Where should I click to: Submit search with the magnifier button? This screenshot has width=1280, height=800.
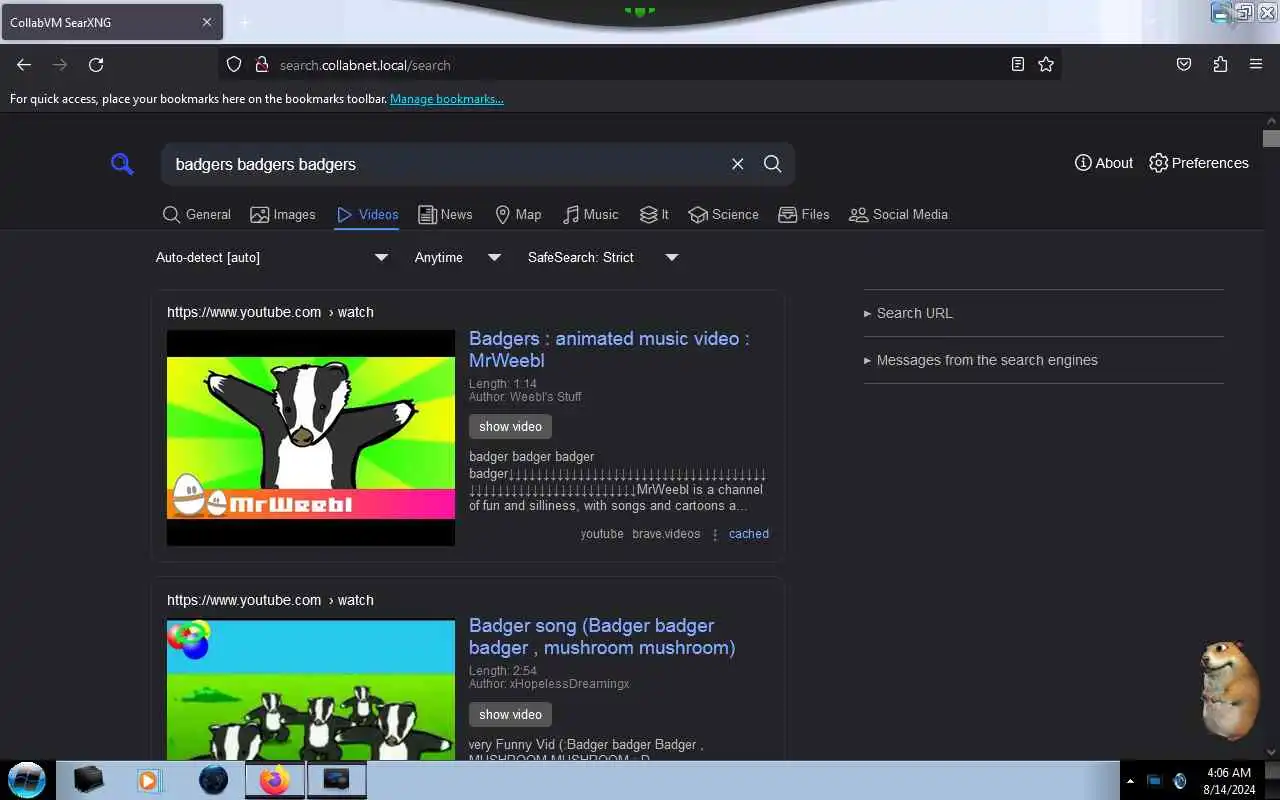tap(773, 164)
